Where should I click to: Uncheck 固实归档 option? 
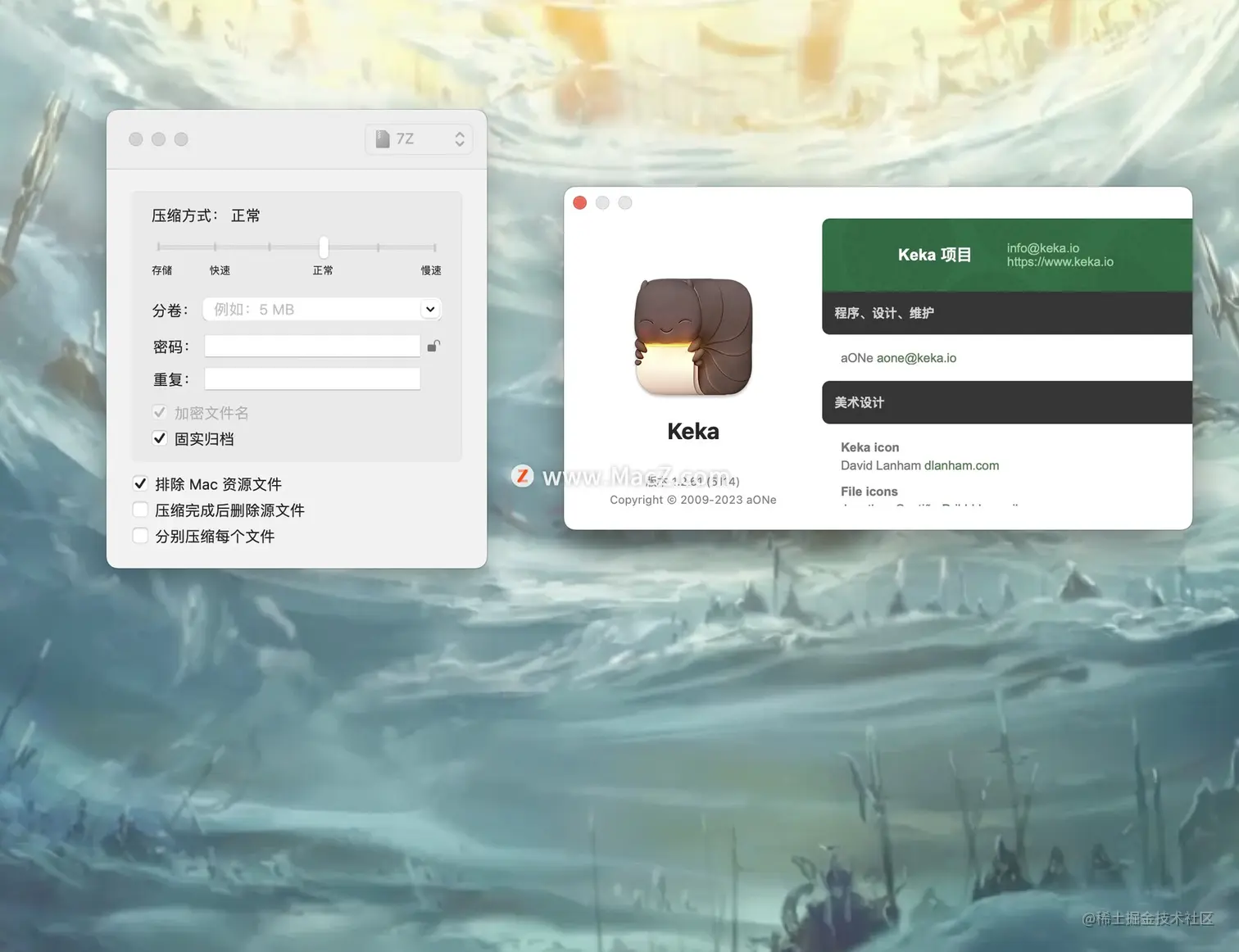coord(160,438)
